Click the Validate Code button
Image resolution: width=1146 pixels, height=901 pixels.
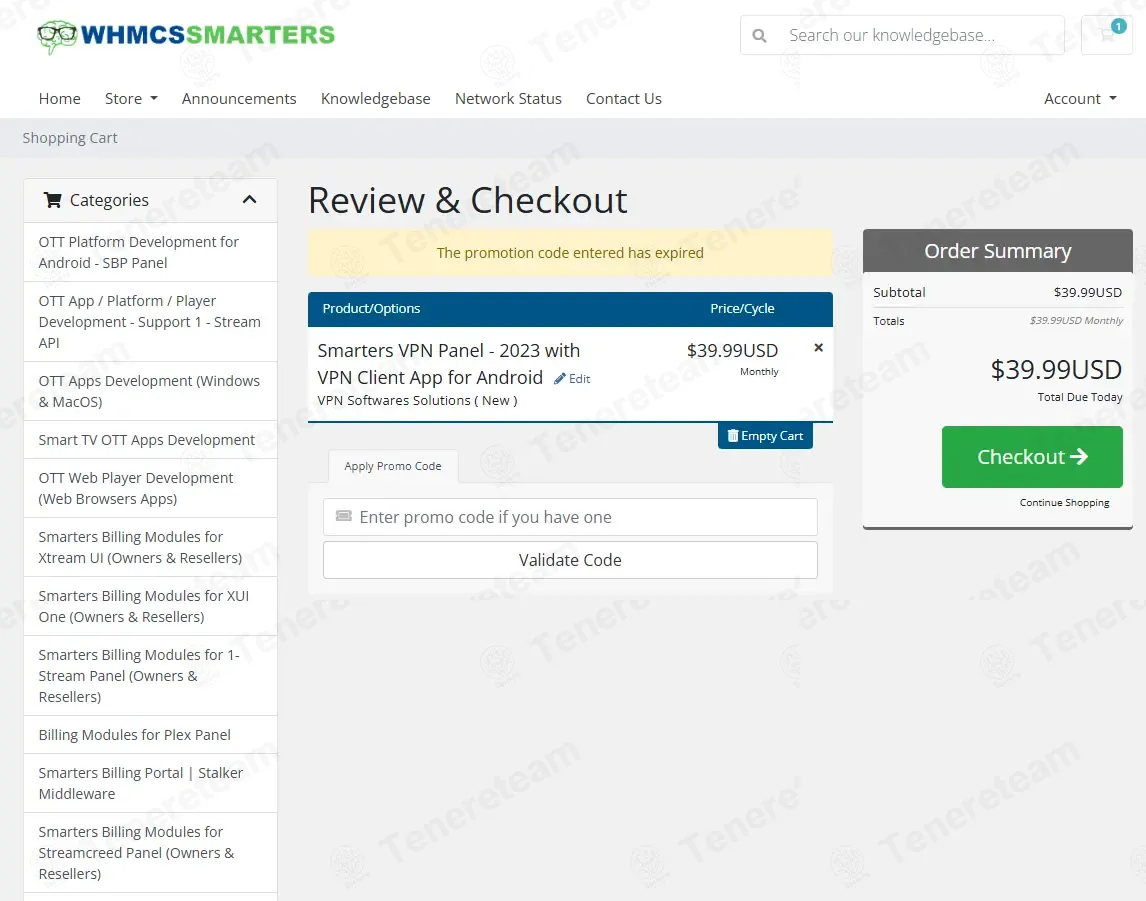570,560
